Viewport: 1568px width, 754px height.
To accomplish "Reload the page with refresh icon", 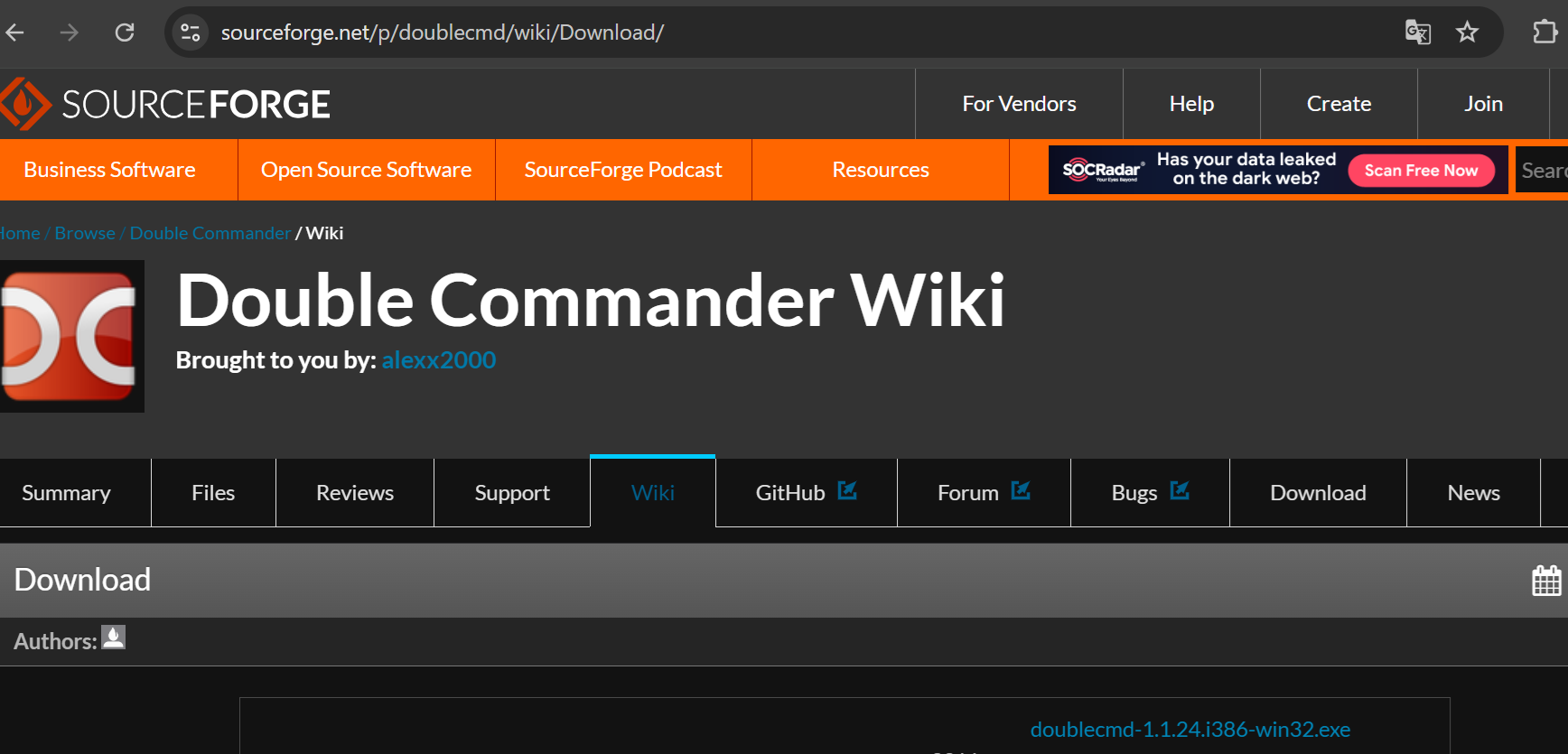I will tap(125, 33).
